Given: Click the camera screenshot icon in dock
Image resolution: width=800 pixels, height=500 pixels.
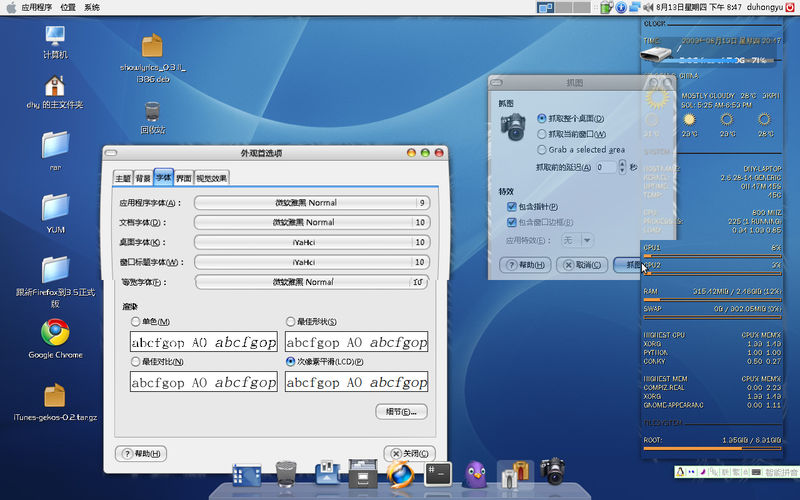Looking at the screenshot, I should (552, 471).
